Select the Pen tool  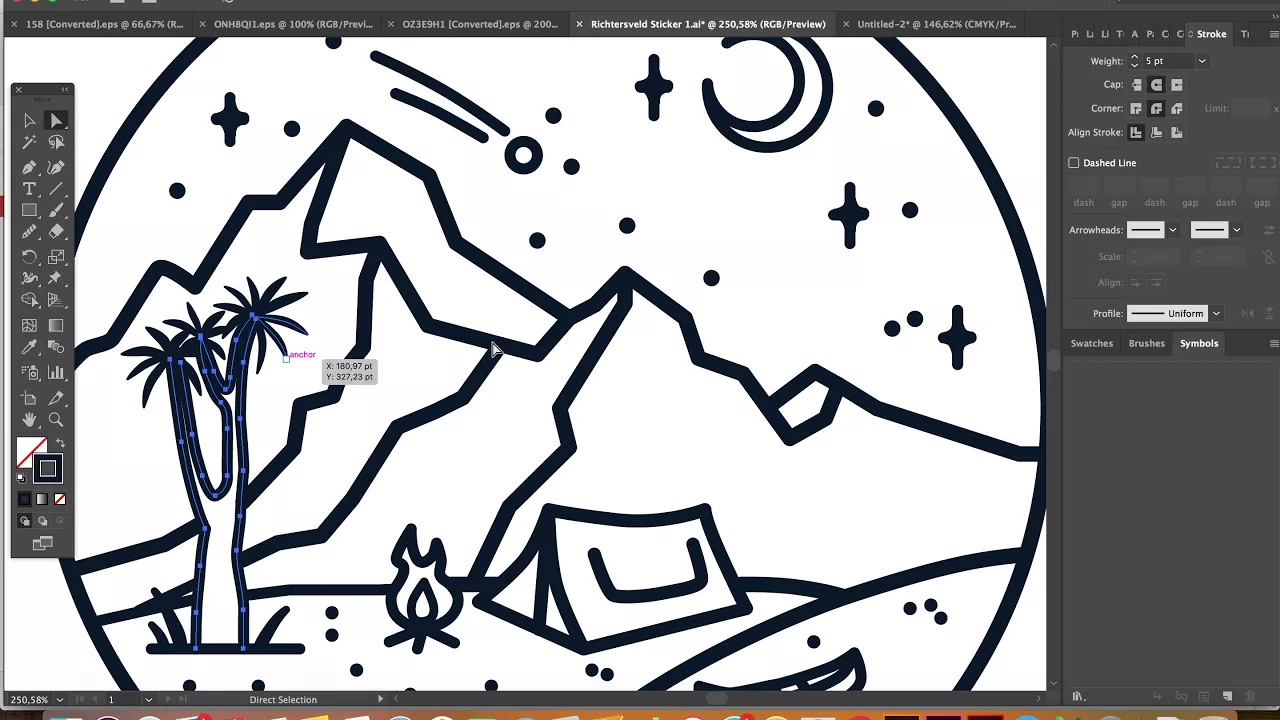click(29, 167)
